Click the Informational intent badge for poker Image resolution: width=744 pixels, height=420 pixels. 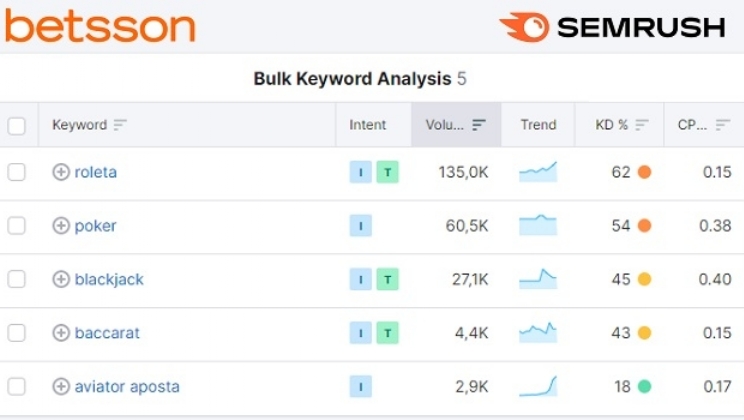361,226
